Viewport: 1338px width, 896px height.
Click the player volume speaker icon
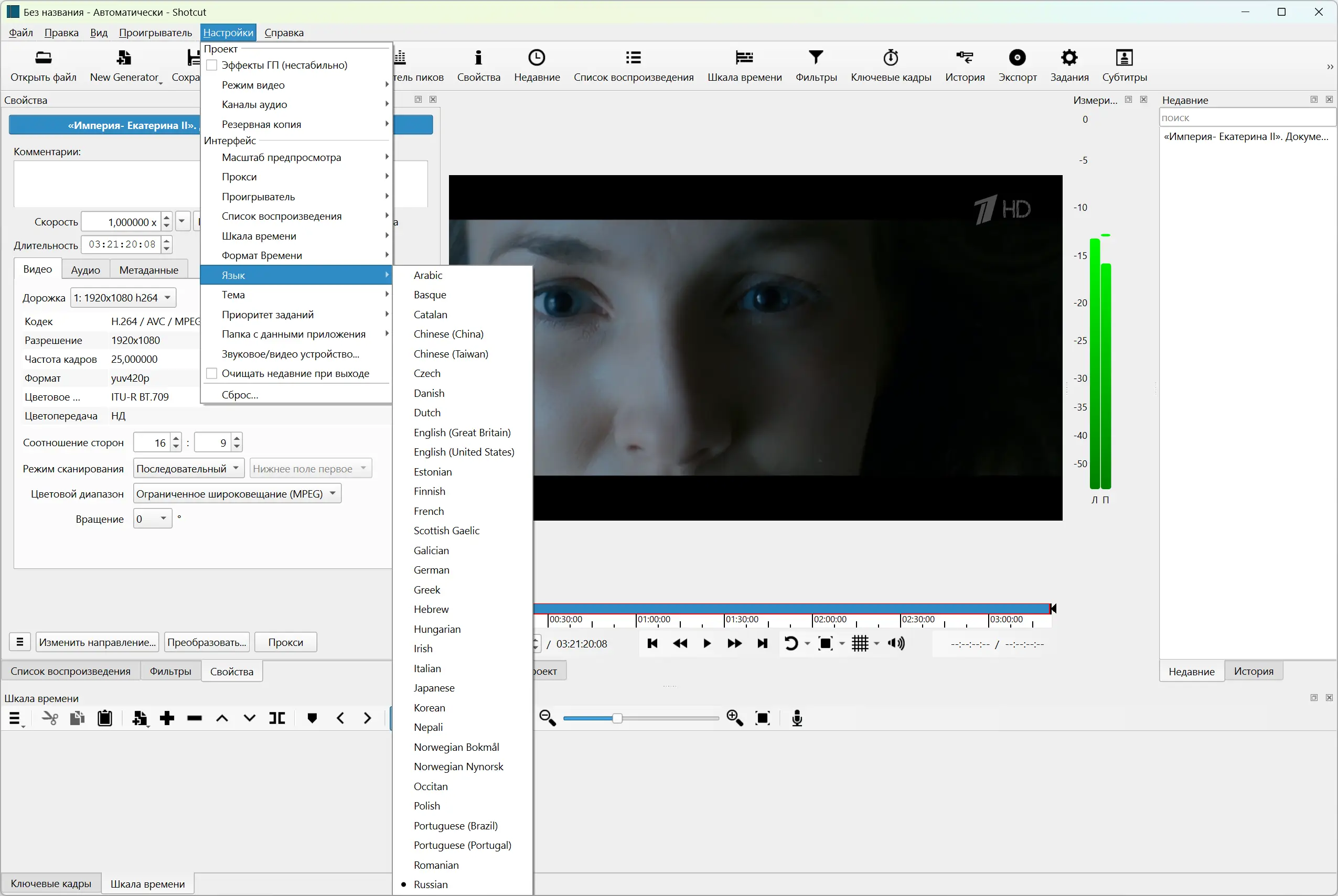point(896,643)
